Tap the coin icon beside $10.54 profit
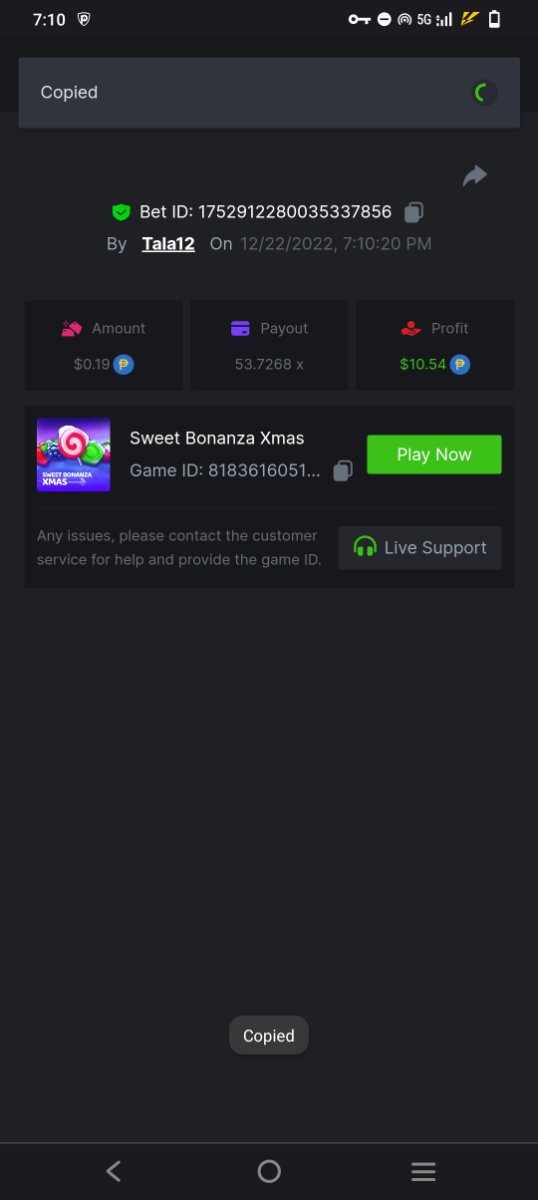 coord(460,364)
